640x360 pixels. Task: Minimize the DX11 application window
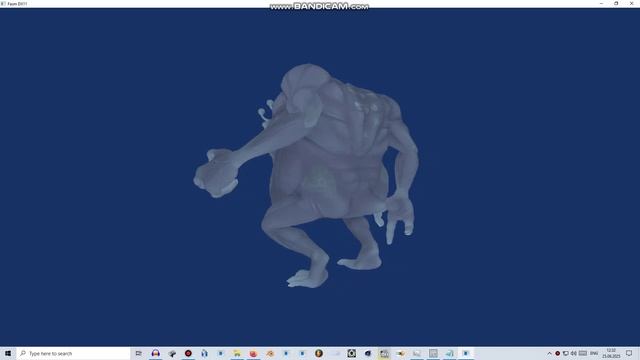point(601,4)
